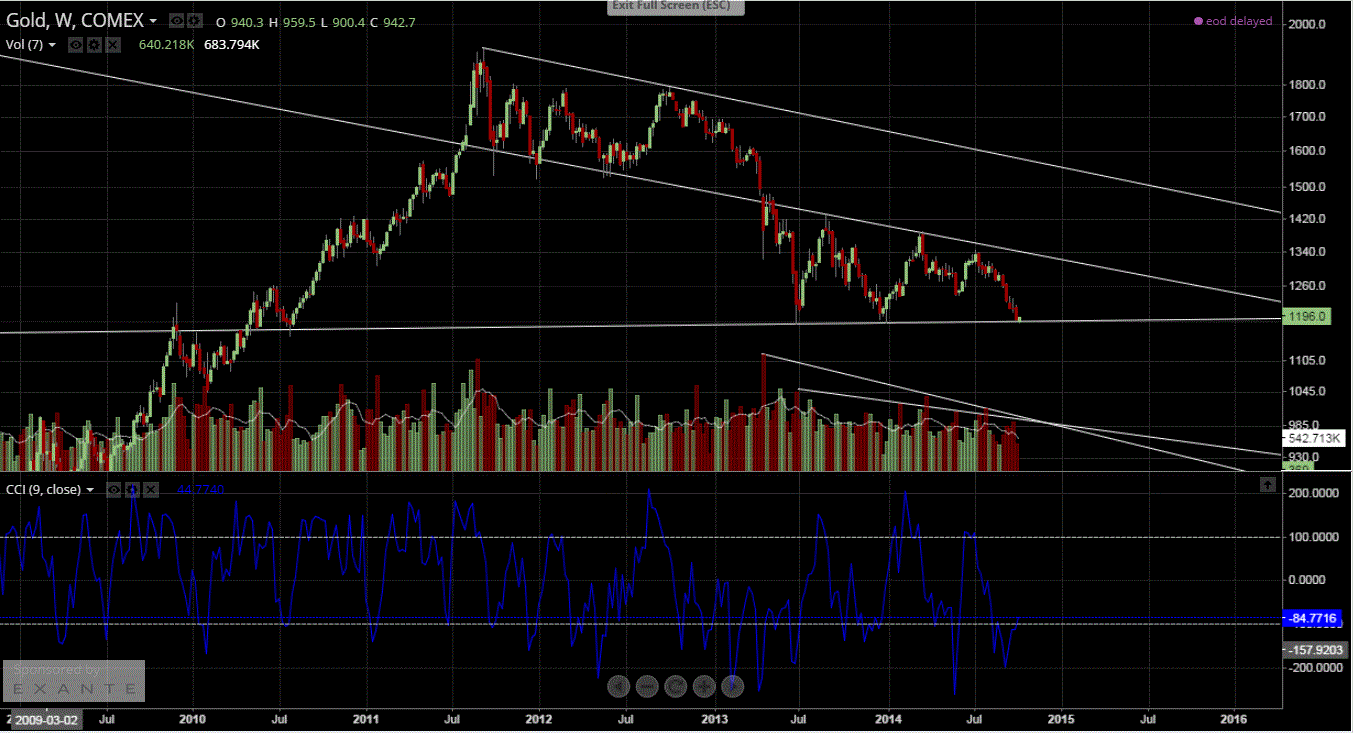Click the 2015 time axis label
The width and height of the screenshot is (1353, 733).
pos(1061,718)
